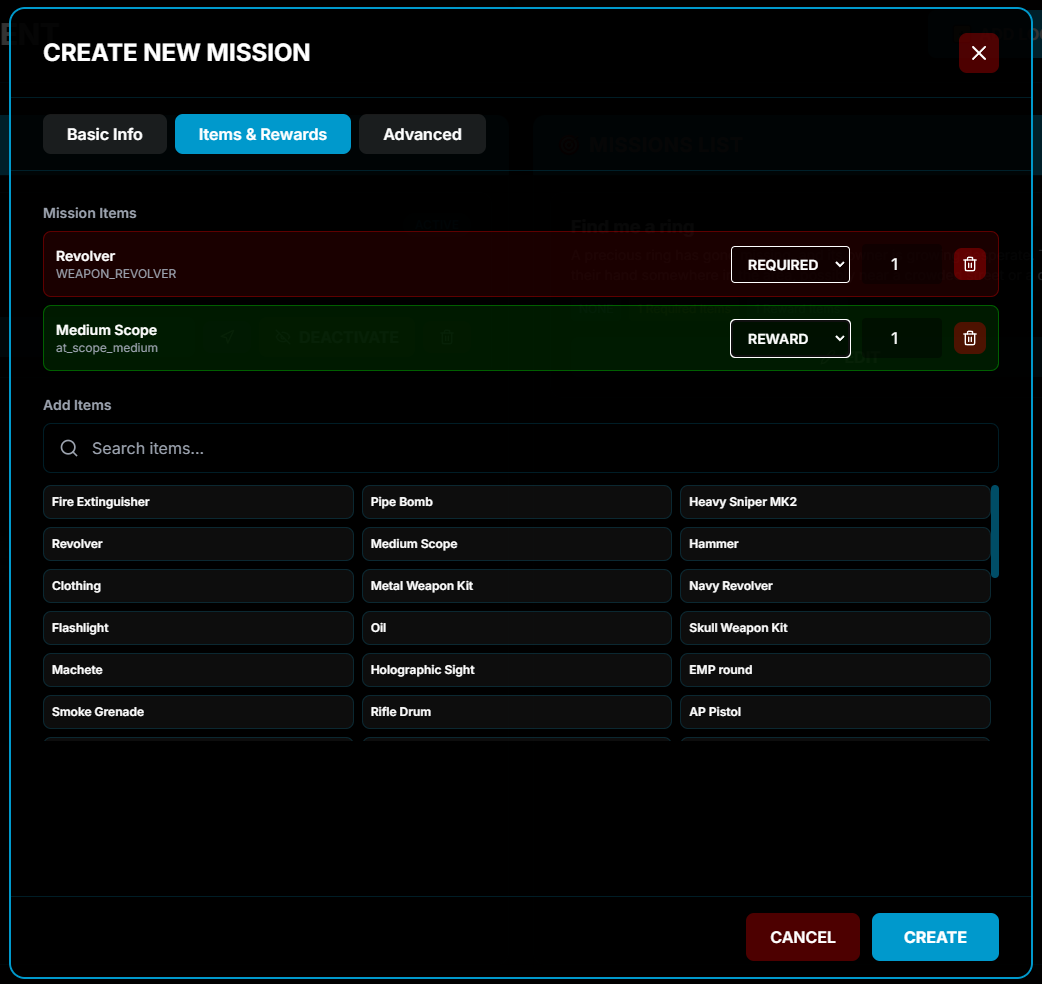The width and height of the screenshot is (1042, 984).
Task: Click the Medium Scope quantity field
Action: (900, 338)
